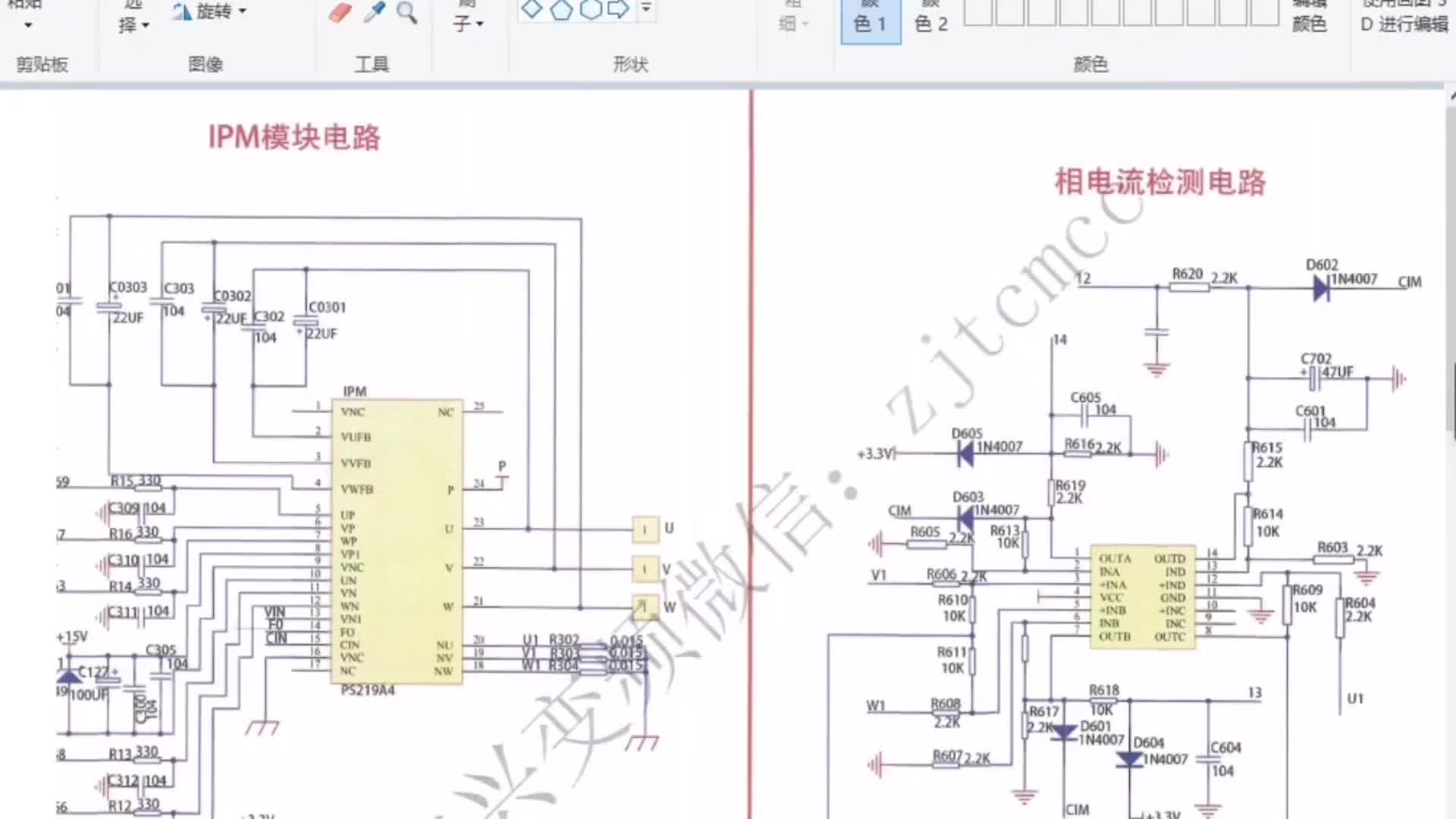Choose the pentagon shape
This screenshot has height=819, width=1456.
click(561, 9)
